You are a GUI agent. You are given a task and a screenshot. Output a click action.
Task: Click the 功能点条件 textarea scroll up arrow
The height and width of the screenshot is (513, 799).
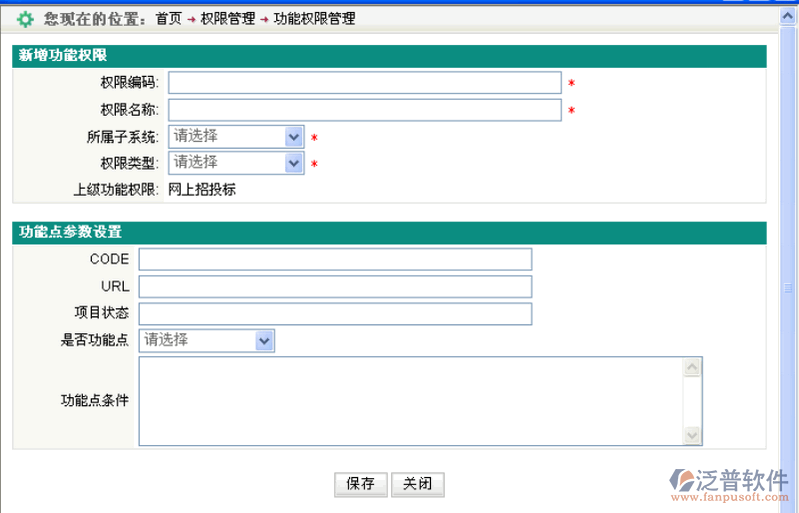point(692,367)
